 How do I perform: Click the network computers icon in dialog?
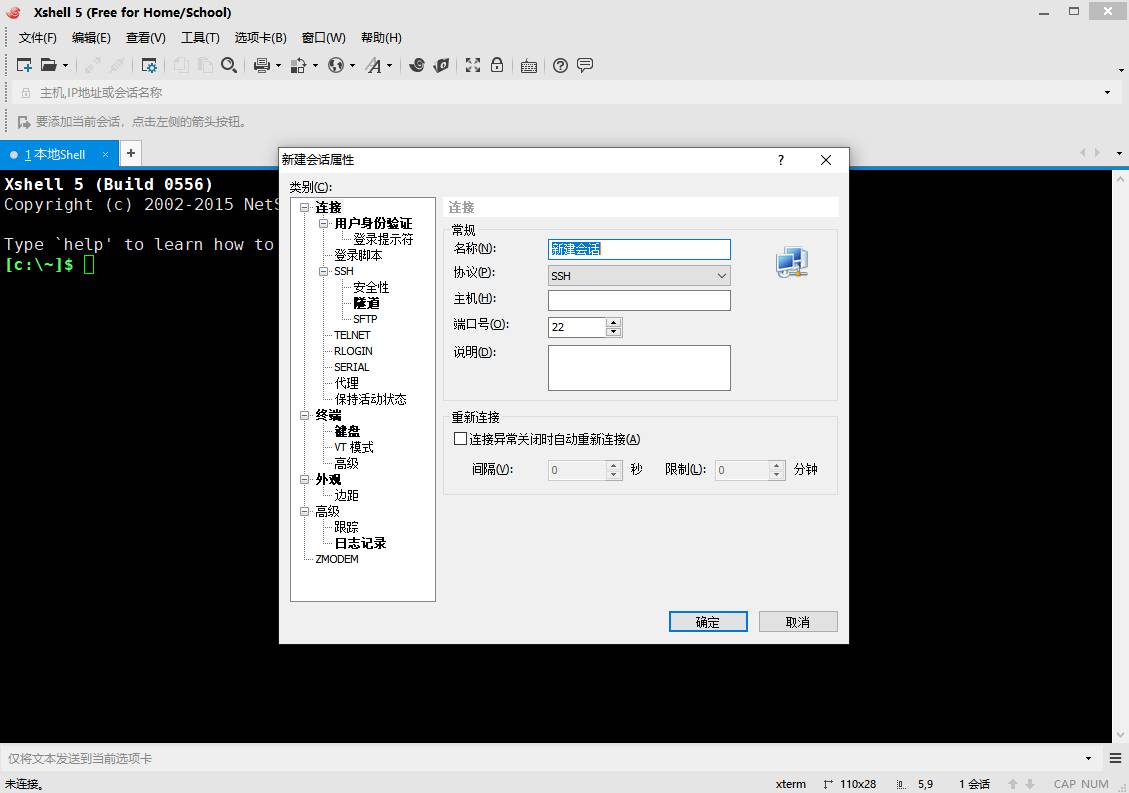pos(792,261)
